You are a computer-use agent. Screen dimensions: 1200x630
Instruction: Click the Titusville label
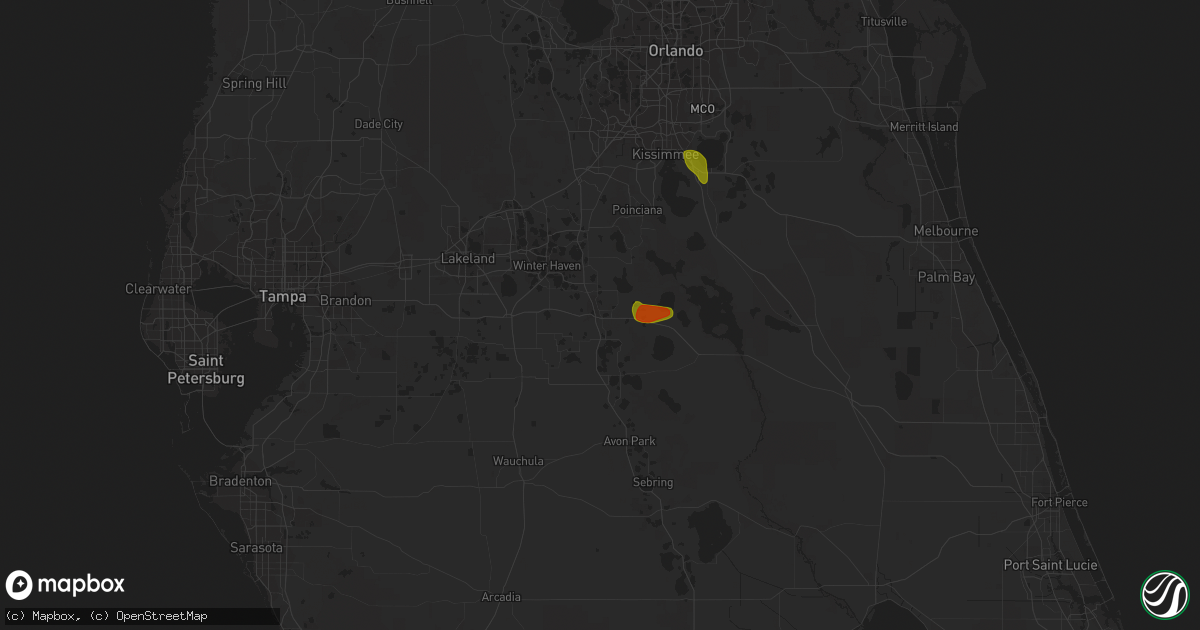click(884, 21)
